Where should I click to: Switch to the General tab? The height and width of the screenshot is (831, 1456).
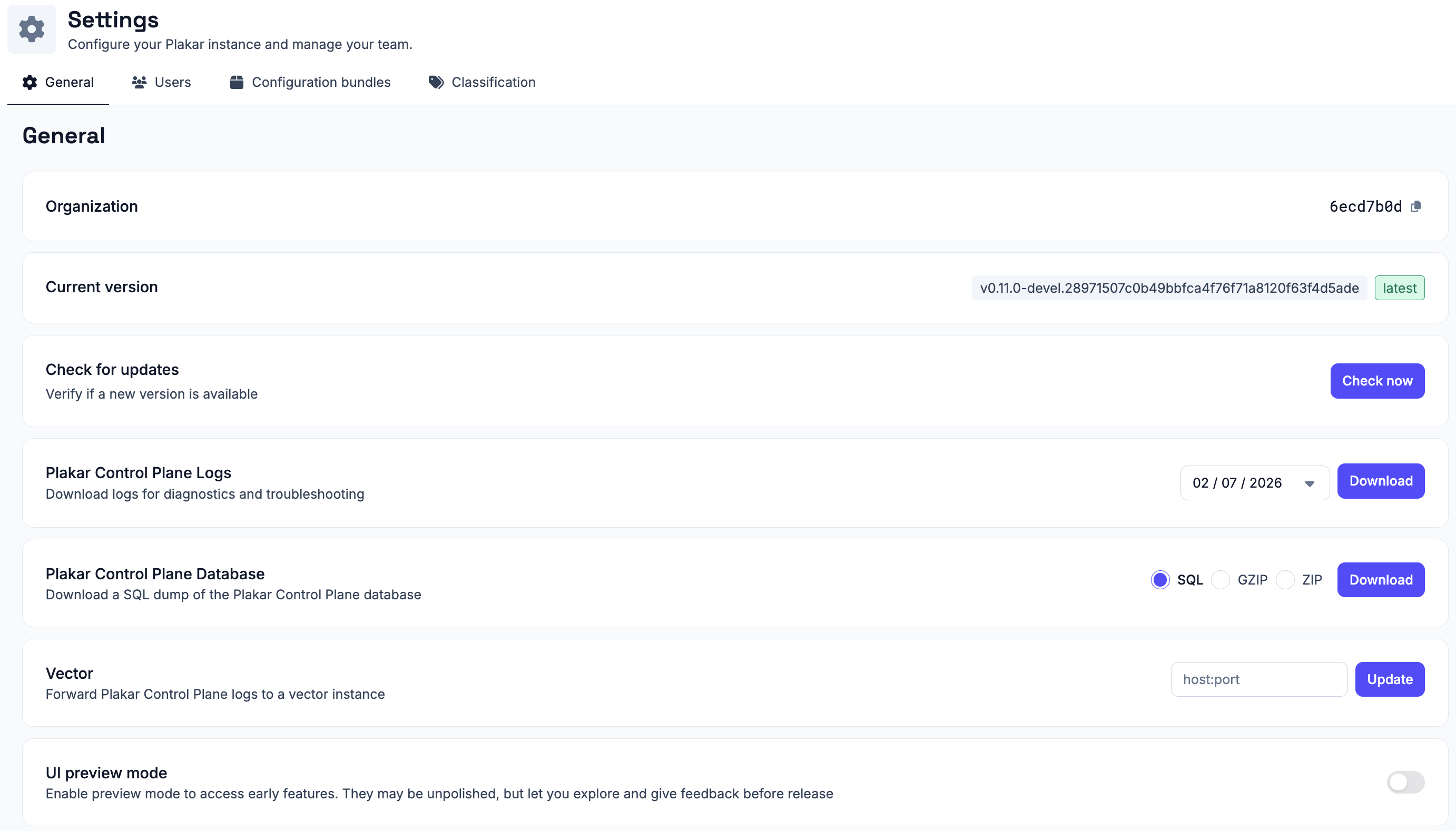click(58, 82)
